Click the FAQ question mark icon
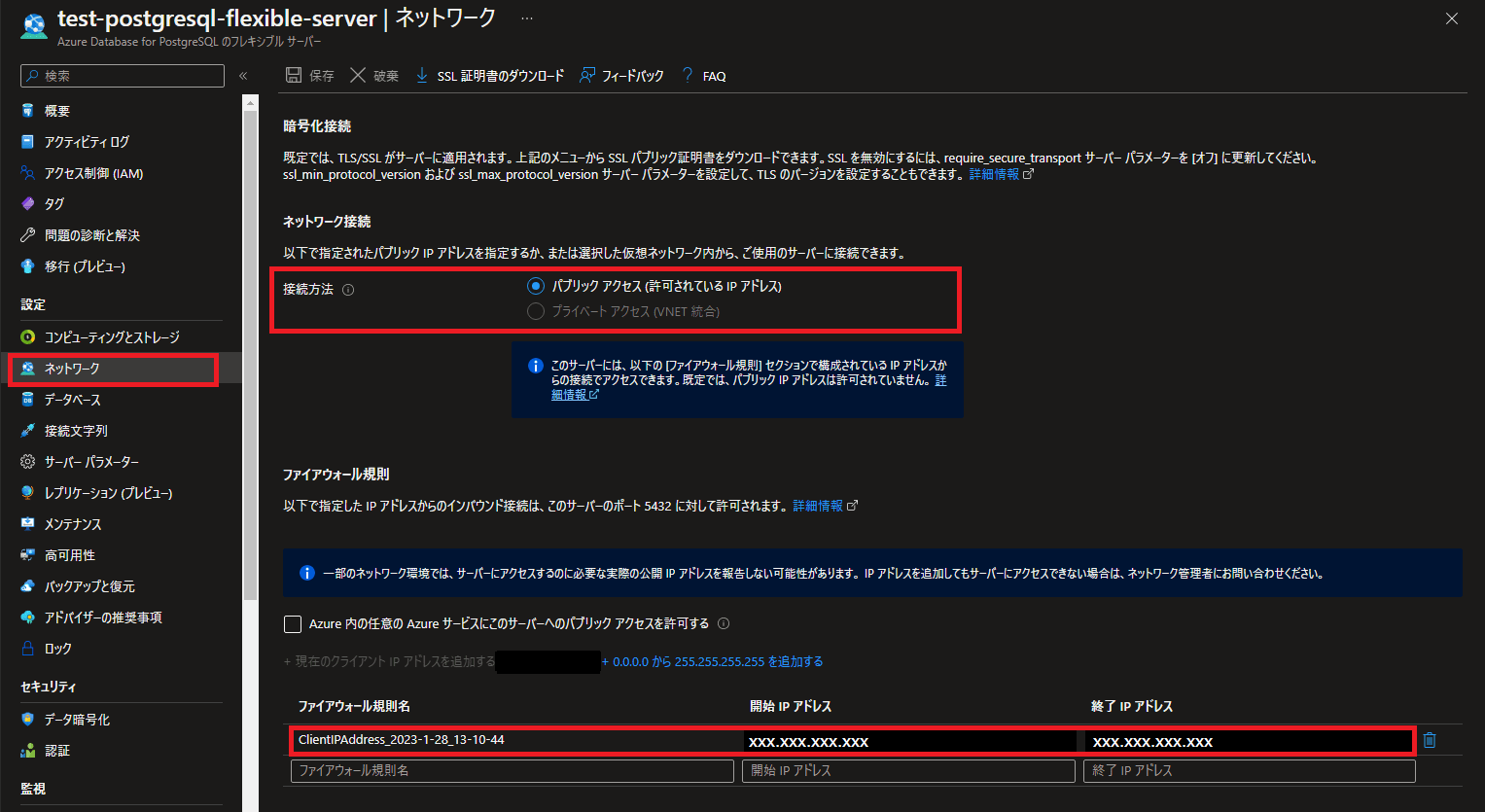 [688, 75]
